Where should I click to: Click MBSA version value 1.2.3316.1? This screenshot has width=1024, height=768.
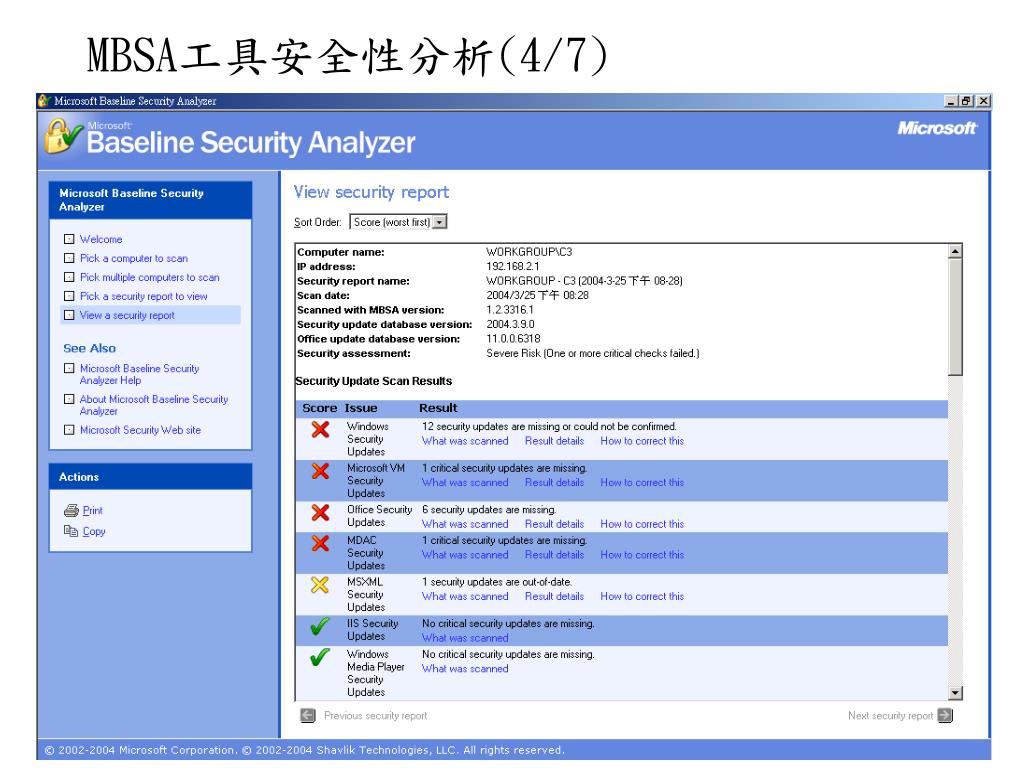(509, 310)
